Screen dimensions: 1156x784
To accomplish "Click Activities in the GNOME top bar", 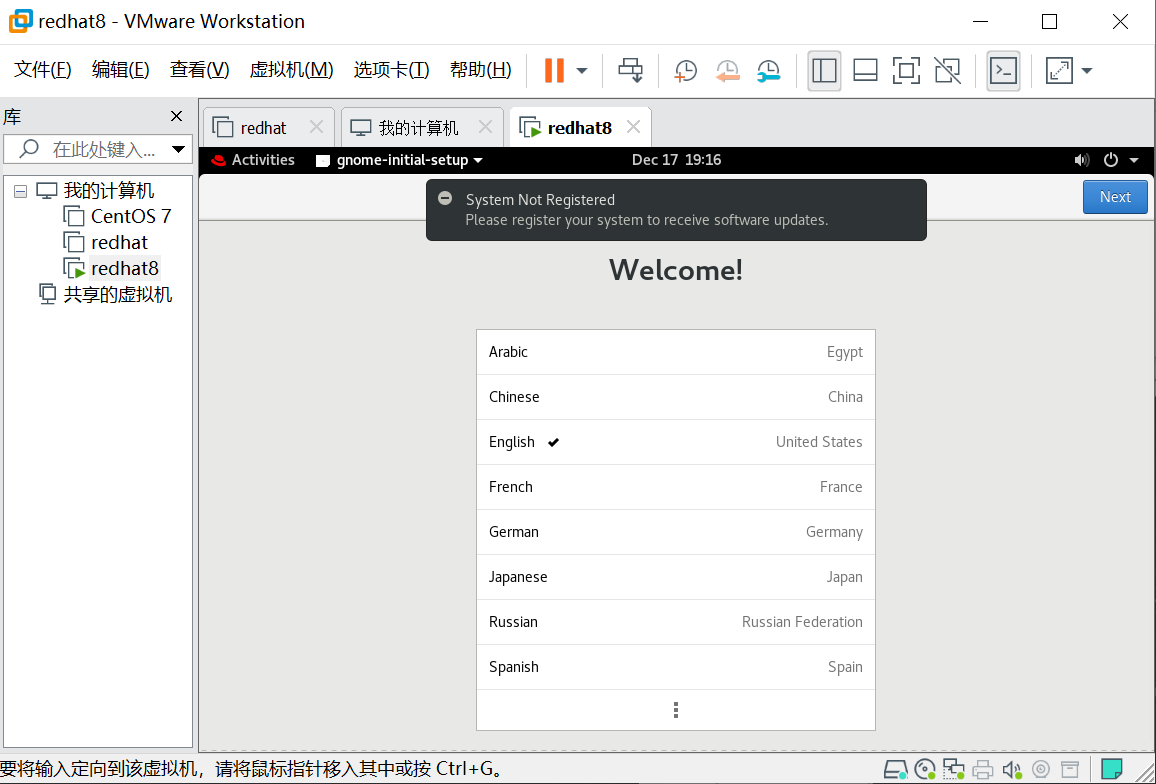I will coord(253,160).
